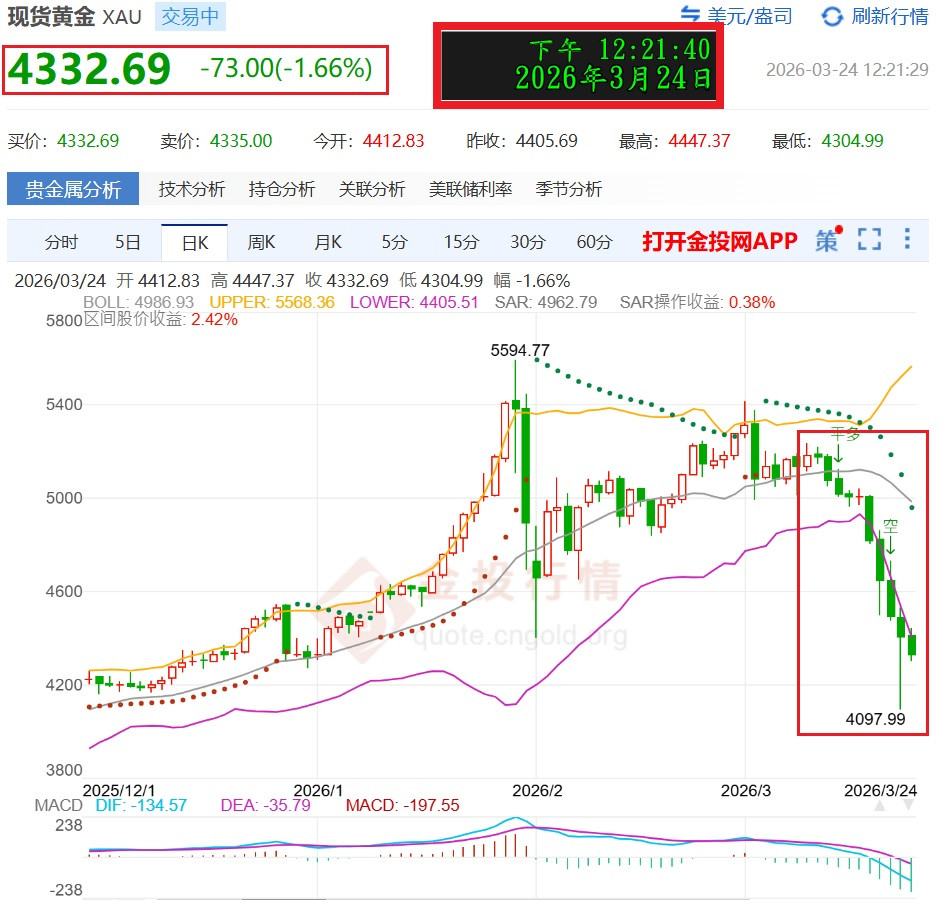Click the 刷新行情 refresh link
This screenshot has width=948, height=900.
pos(889,16)
